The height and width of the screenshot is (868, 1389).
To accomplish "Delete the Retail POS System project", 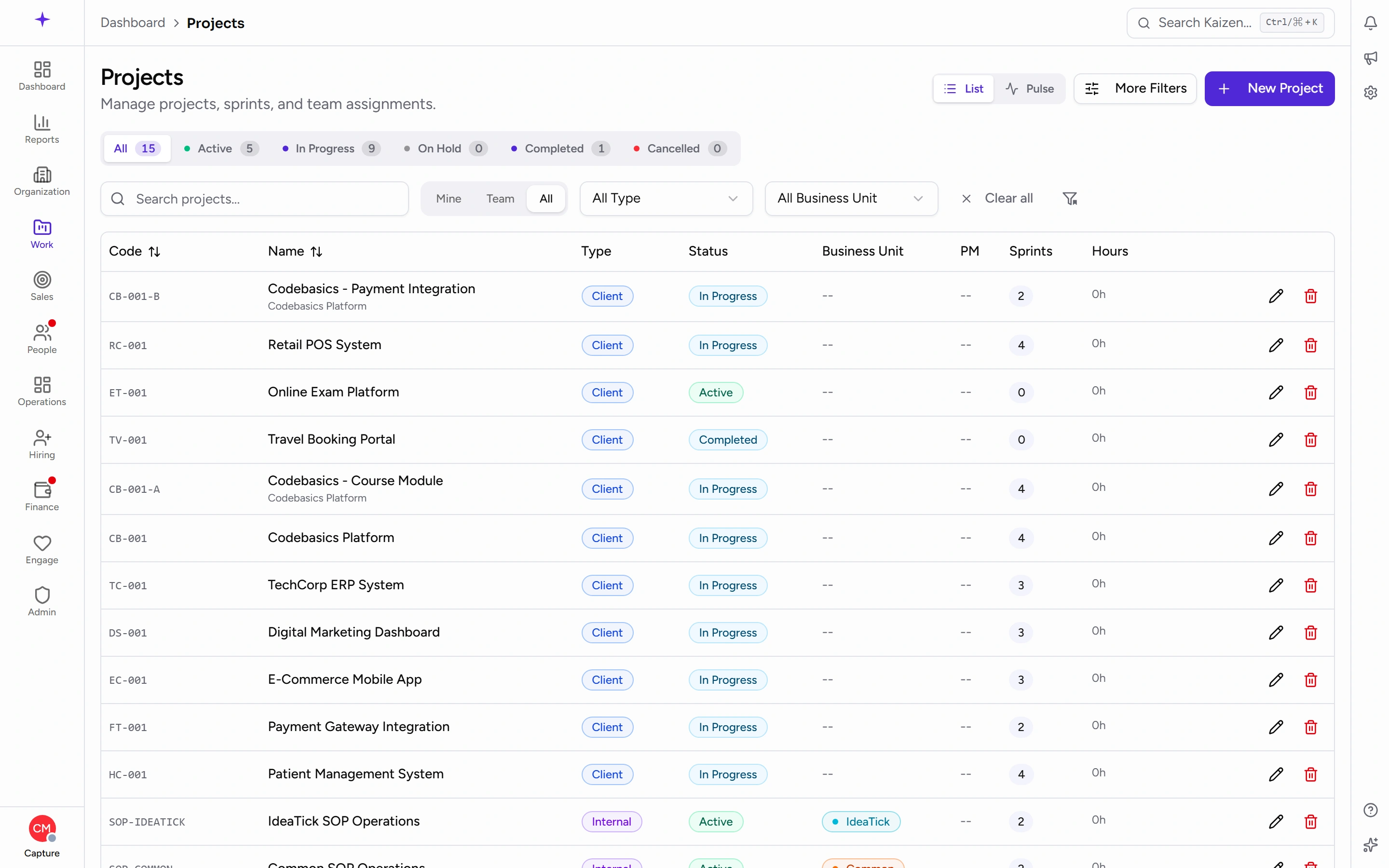I will click(x=1310, y=345).
